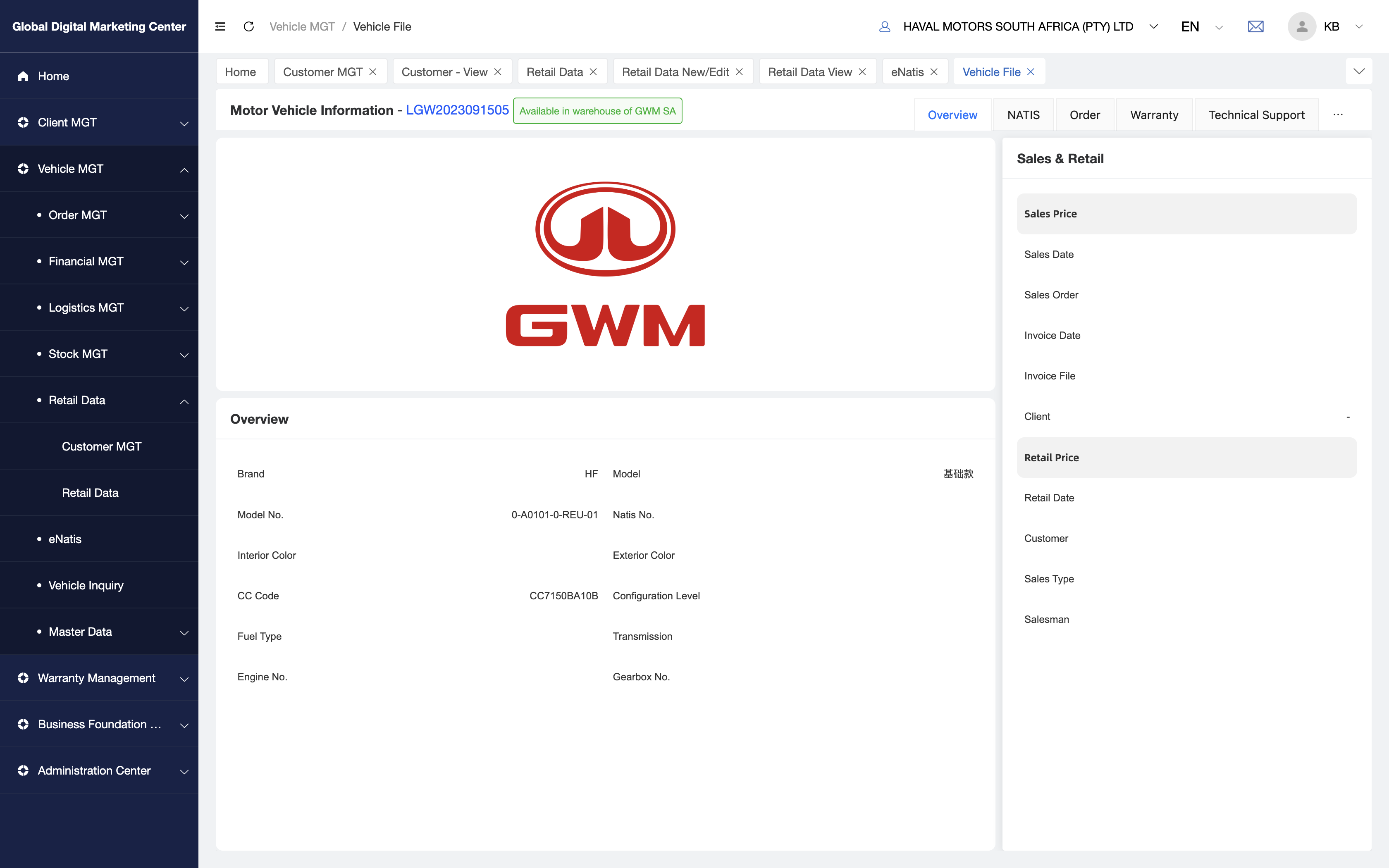Click the CC7150BA10B CC Code value

(x=563, y=596)
